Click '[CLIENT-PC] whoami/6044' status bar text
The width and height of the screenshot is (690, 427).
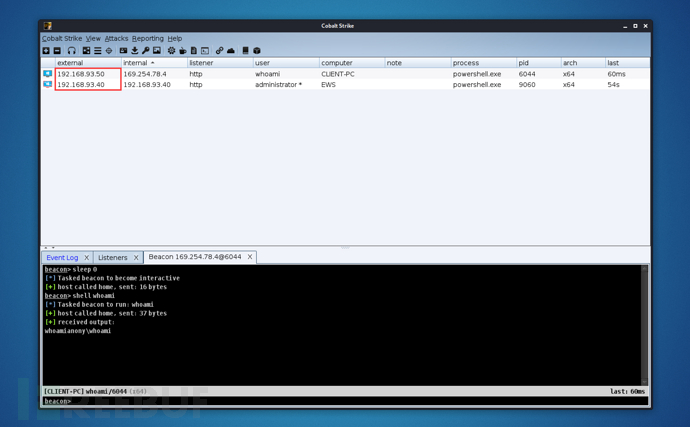coord(85,391)
